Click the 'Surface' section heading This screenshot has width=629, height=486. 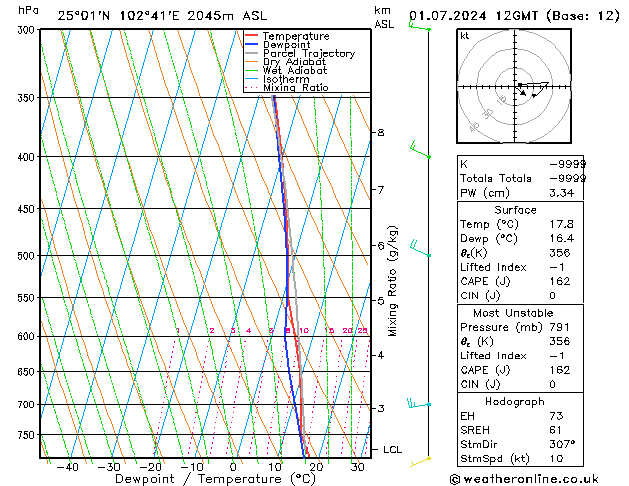[x=515, y=210]
